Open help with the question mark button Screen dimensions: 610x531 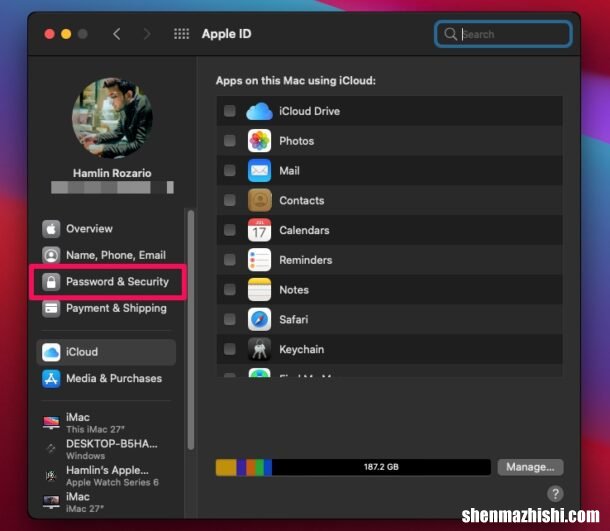pos(555,494)
